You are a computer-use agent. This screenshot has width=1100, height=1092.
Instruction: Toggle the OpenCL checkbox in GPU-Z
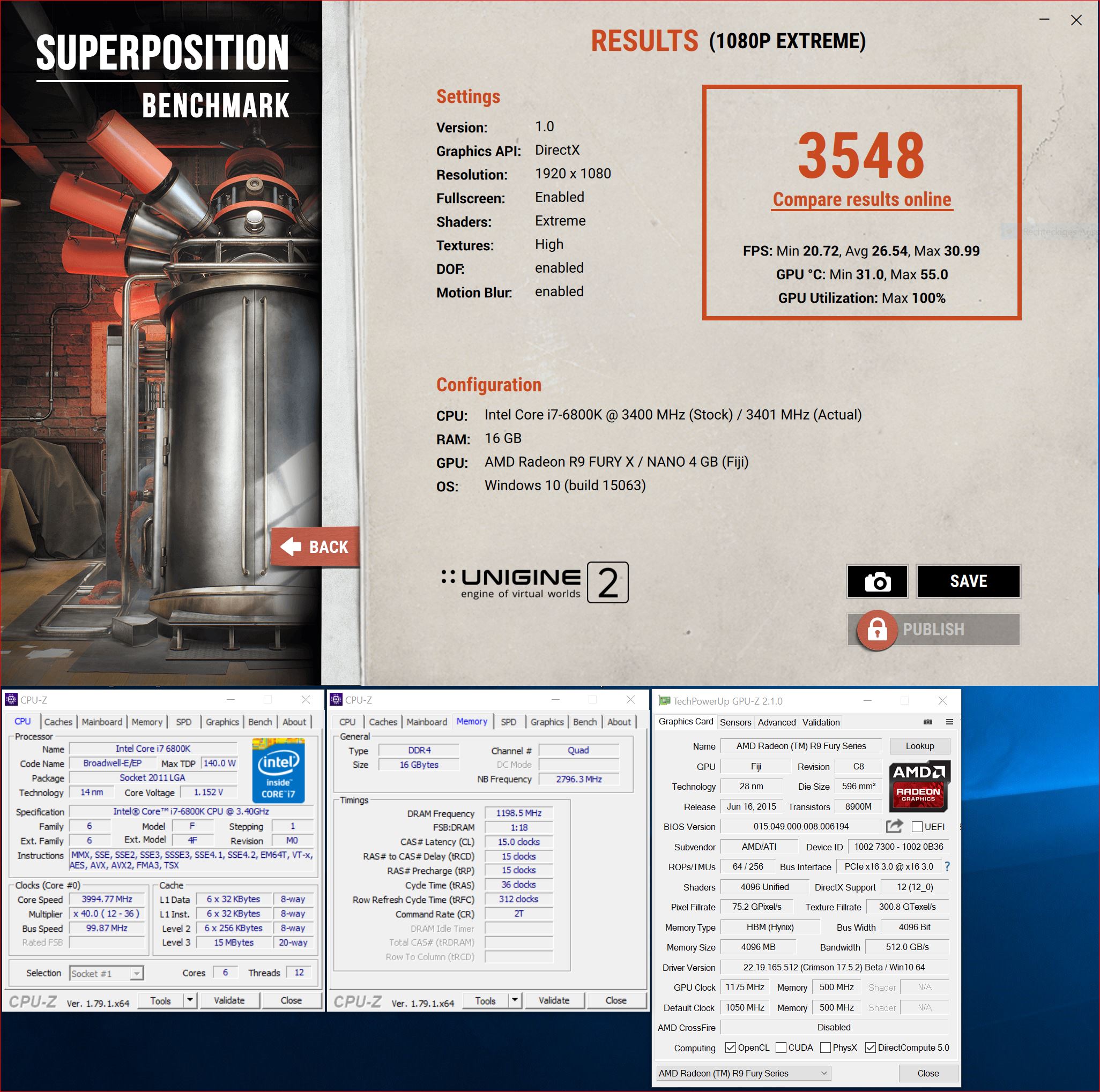point(730,1047)
